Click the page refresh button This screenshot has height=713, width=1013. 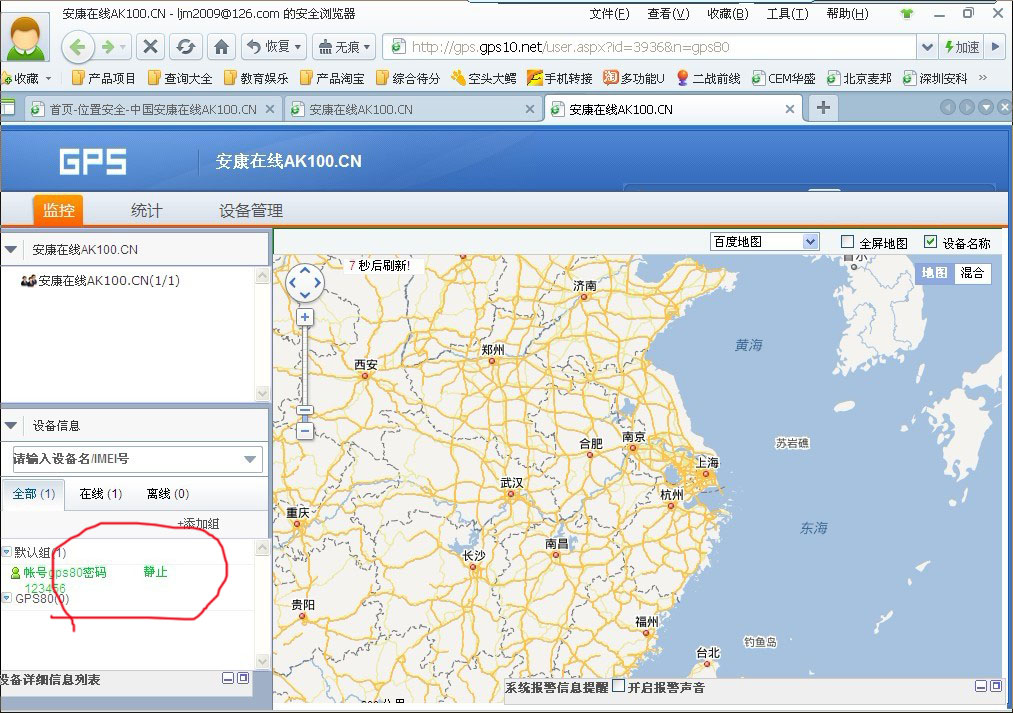185,46
